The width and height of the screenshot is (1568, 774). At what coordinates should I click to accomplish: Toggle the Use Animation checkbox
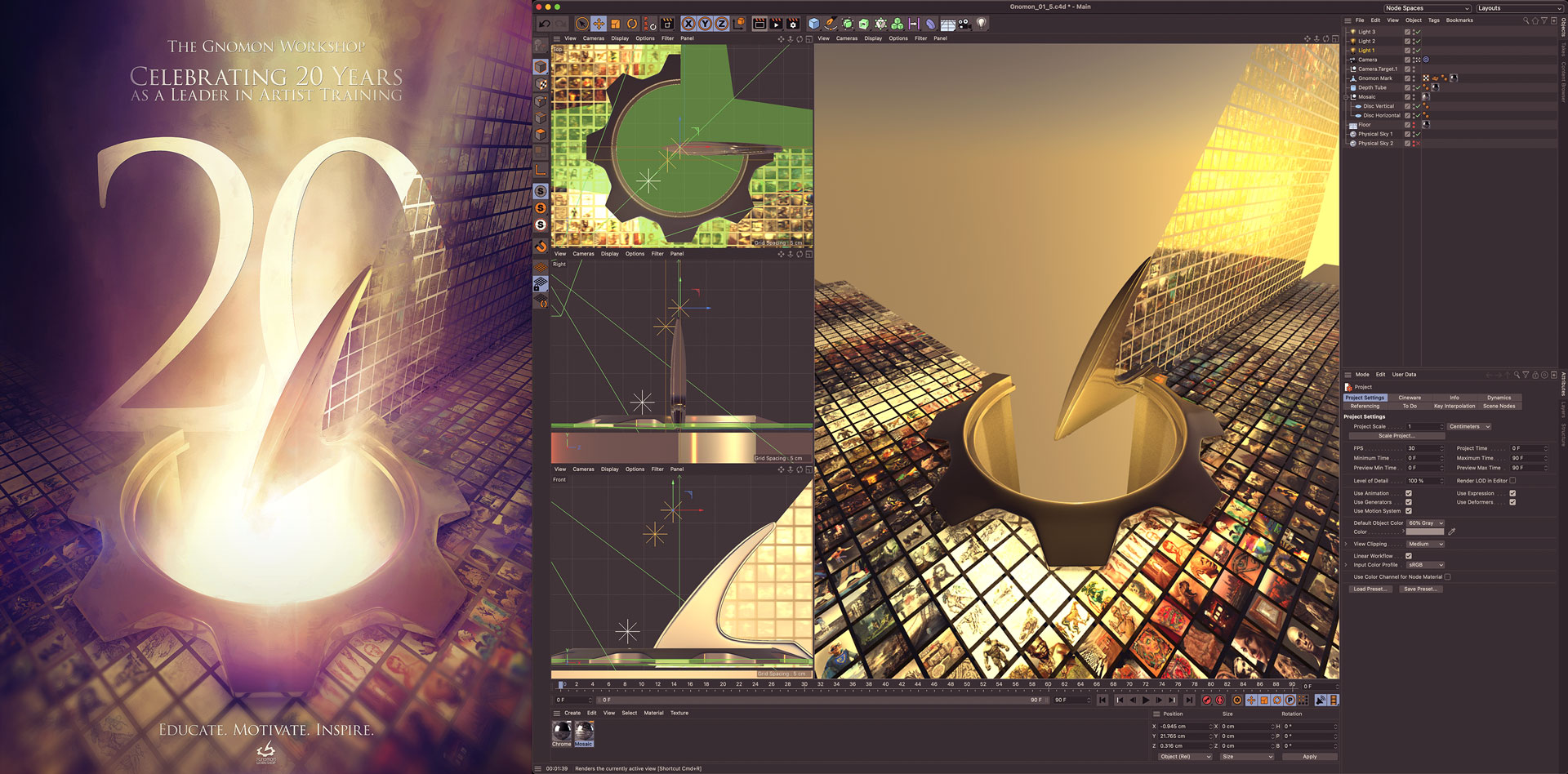1408,493
